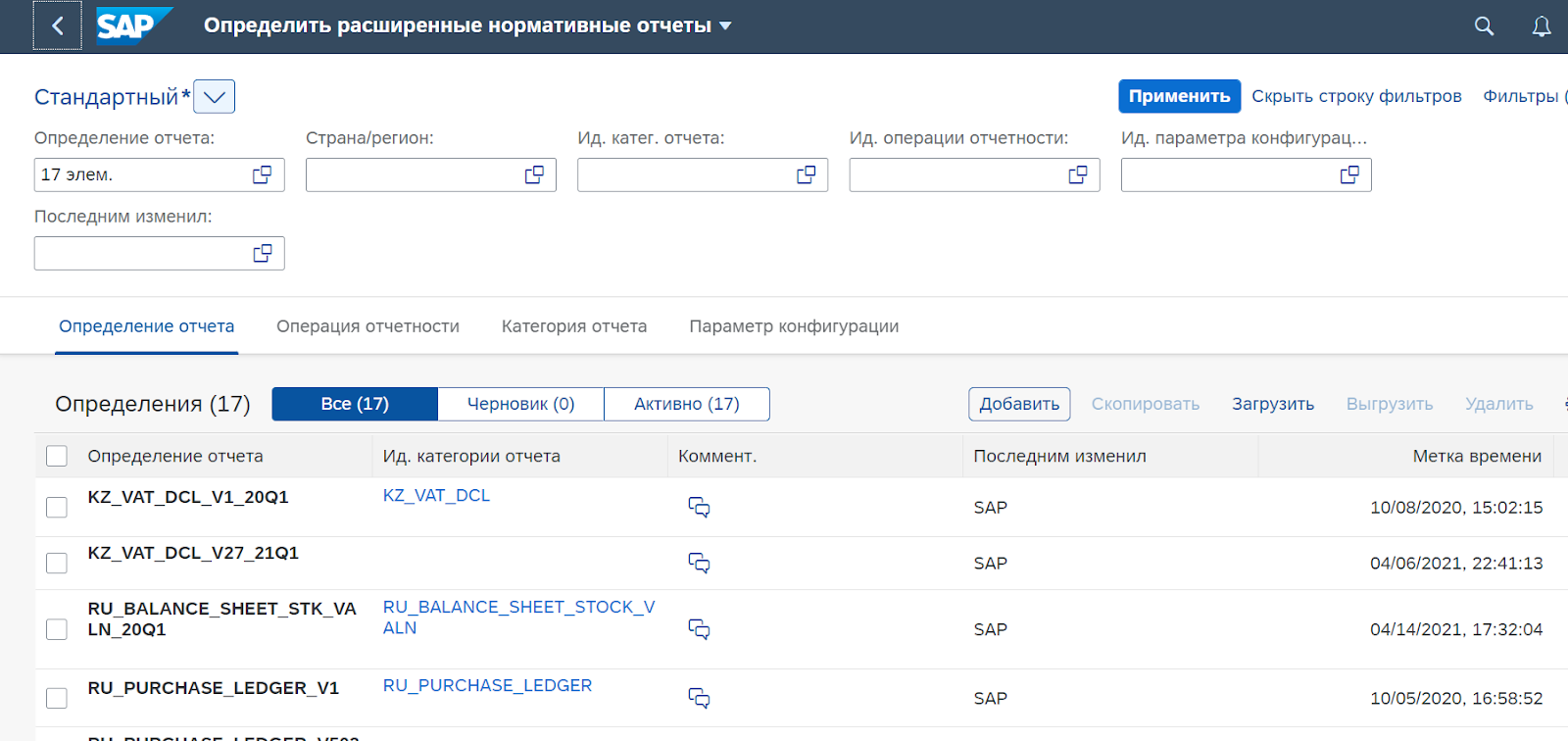Open value help for Определение отчета filter

[262, 174]
